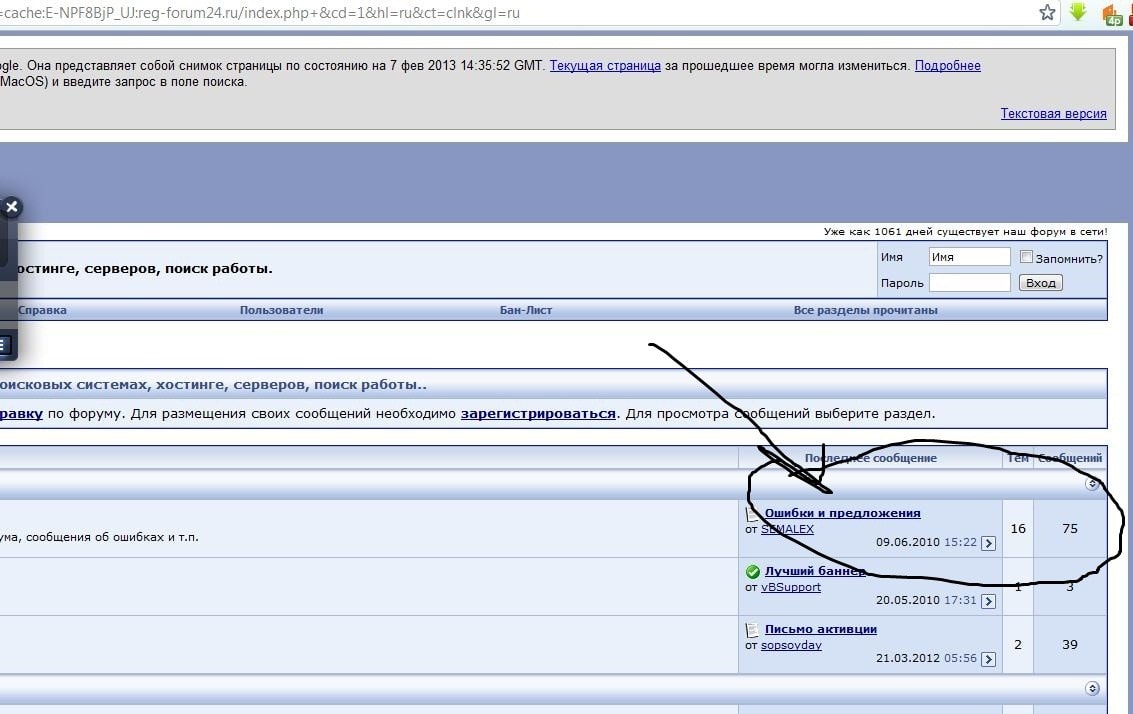The height and width of the screenshot is (714, 1133).
Task: Close the dark overlay panel with X
Action: coord(11,208)
